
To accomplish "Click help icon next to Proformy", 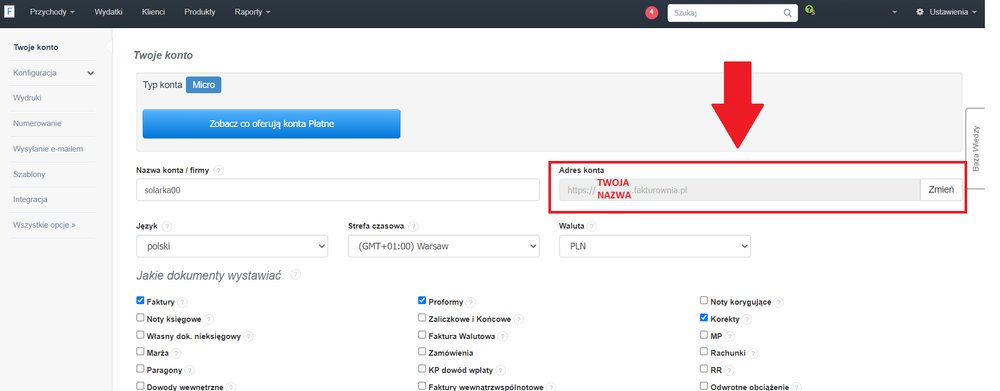I will (470, 302).
